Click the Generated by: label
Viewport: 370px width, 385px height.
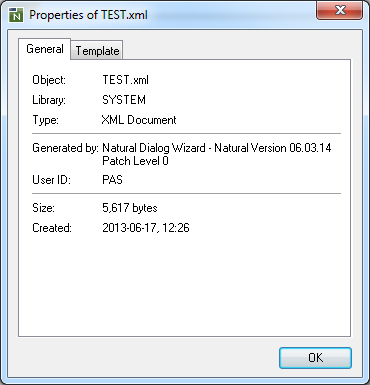click(65, 148)
